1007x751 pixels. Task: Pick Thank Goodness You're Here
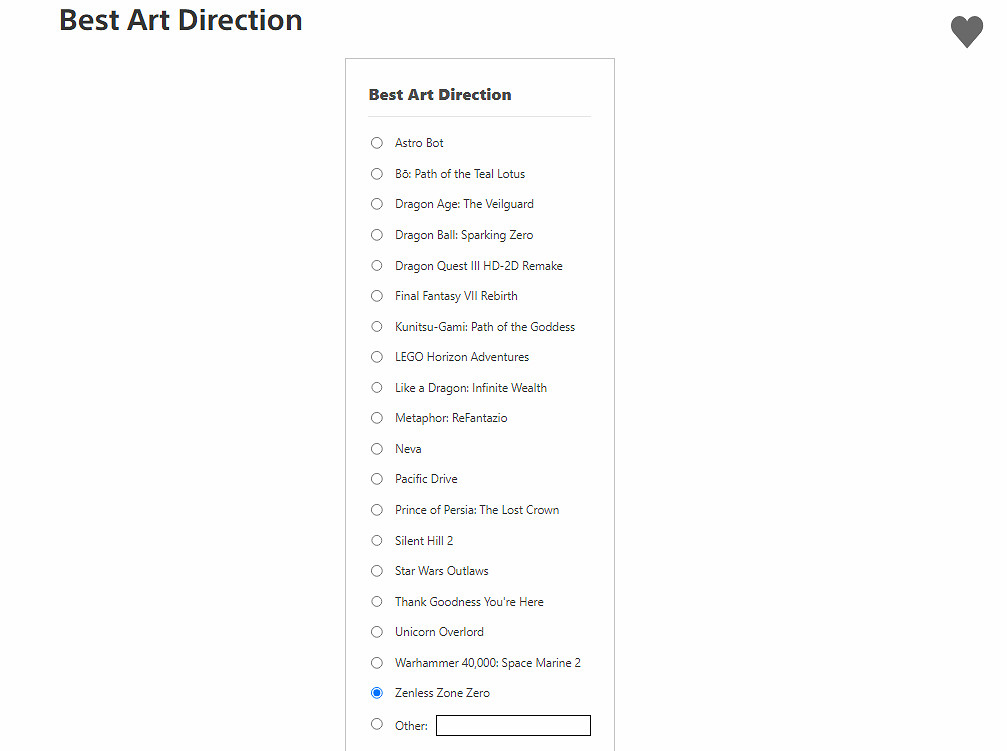tap(377, 602)
